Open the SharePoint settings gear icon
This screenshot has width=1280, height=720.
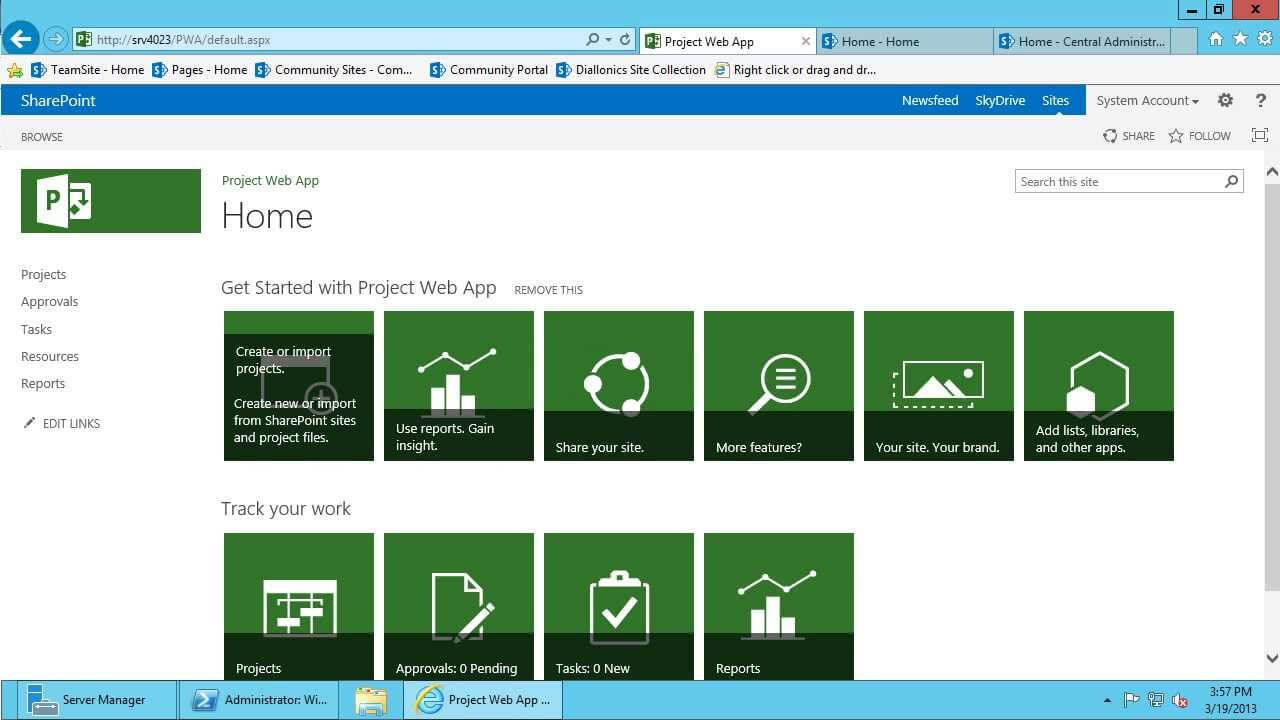[1225, 100]
